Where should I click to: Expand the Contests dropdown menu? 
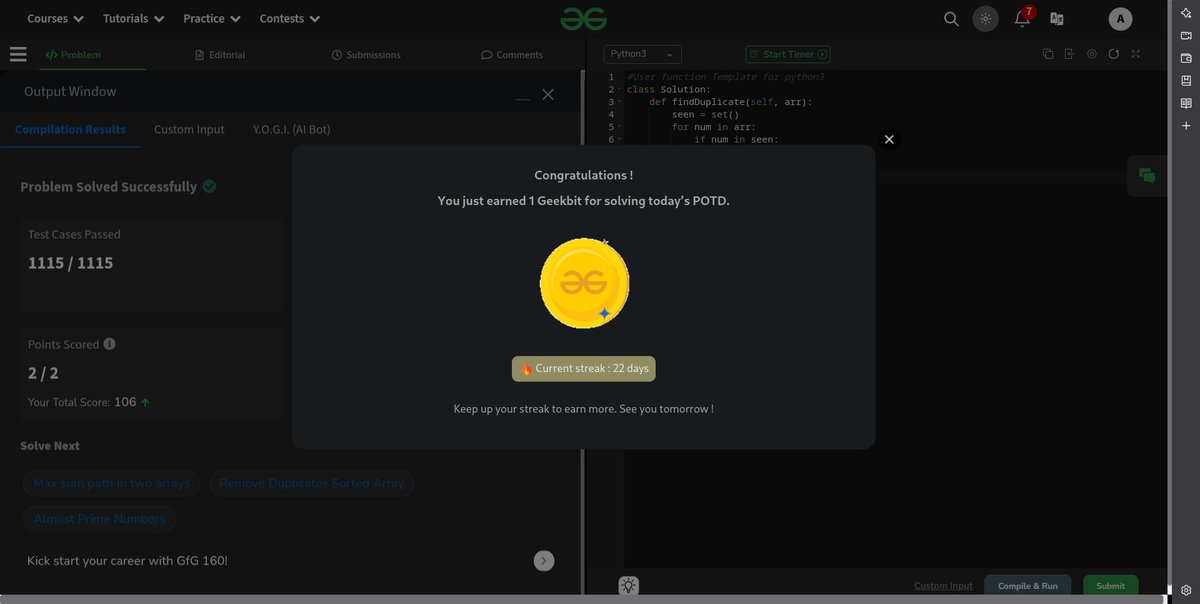290,19
